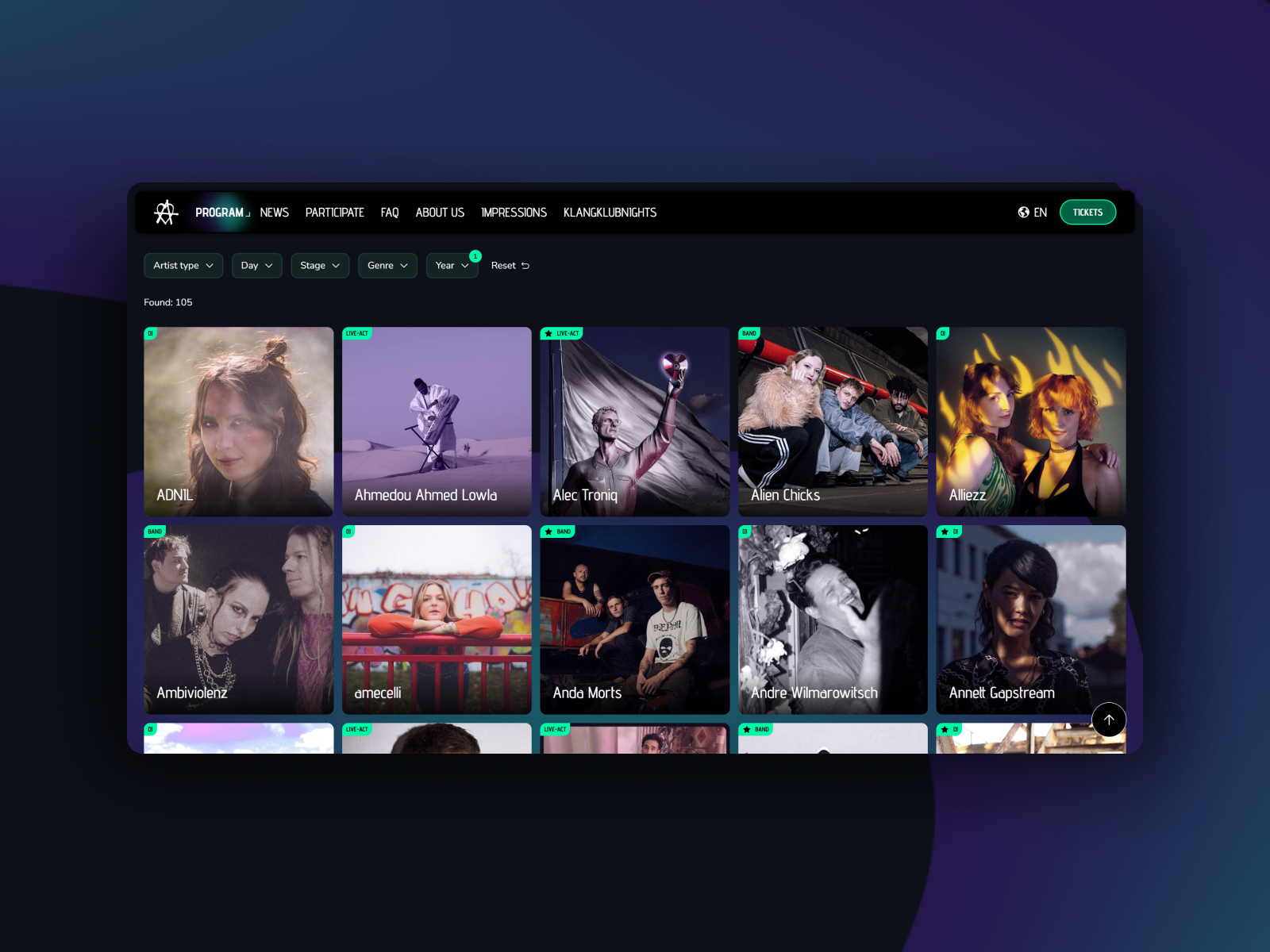Click the BAND badge on Ambiviolenz card
Image resolution: width=1270 pixels, height=952 pixels.
point(155,532)
